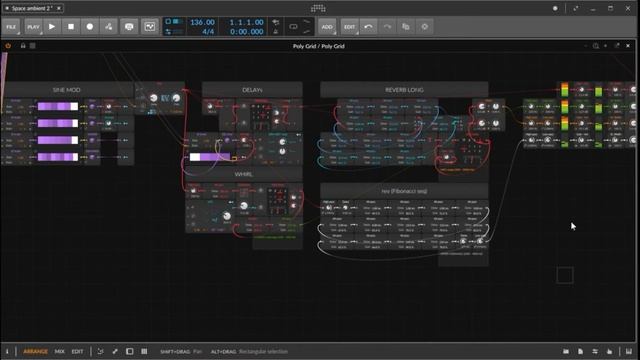Open the project panel file icon
Screen dimensions: 640x360
580,351
